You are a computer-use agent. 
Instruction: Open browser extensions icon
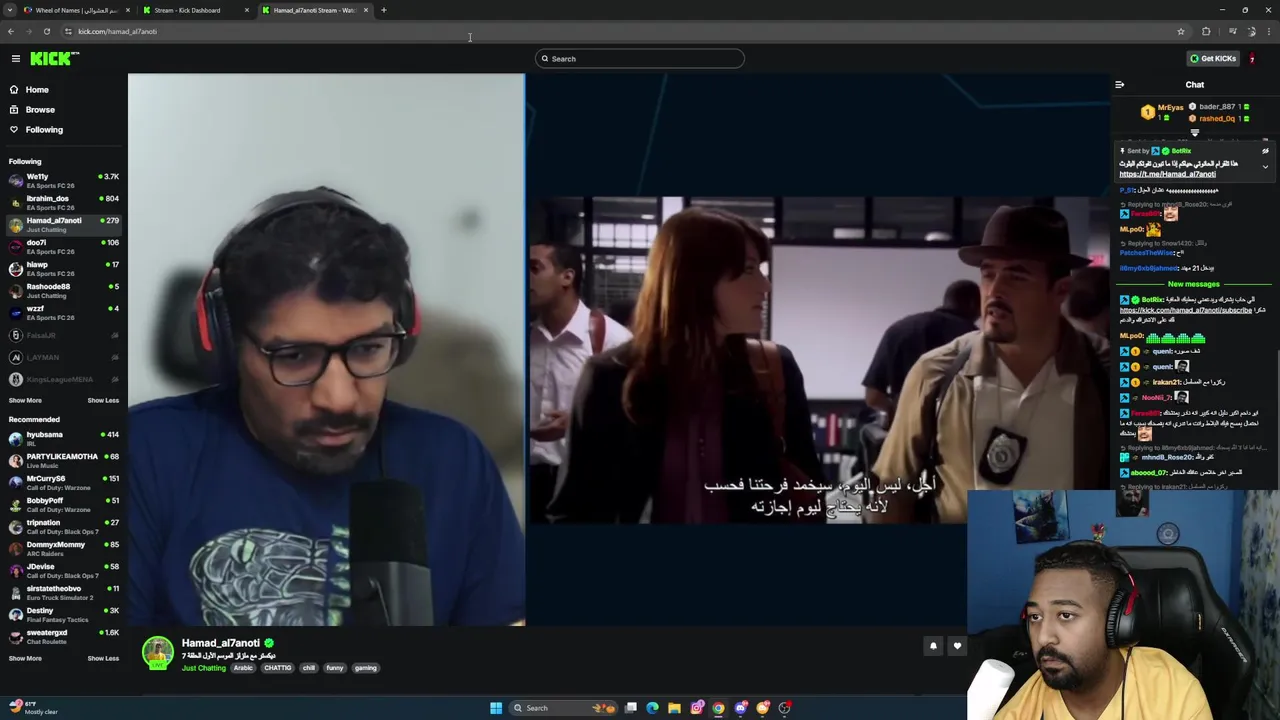pyautogui.click(x=1206, y=32)
